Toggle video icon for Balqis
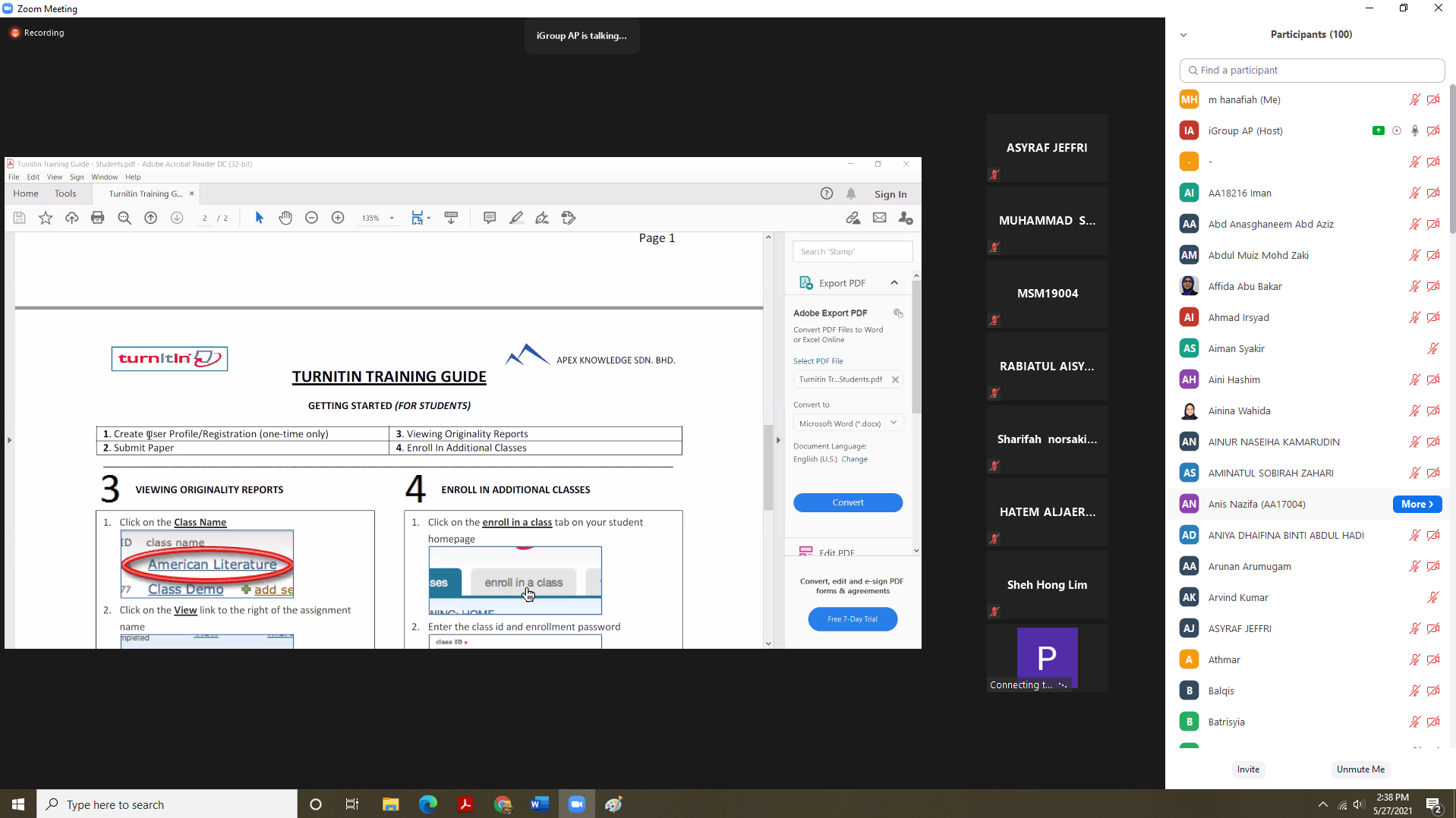 [x=1433, y=691]
